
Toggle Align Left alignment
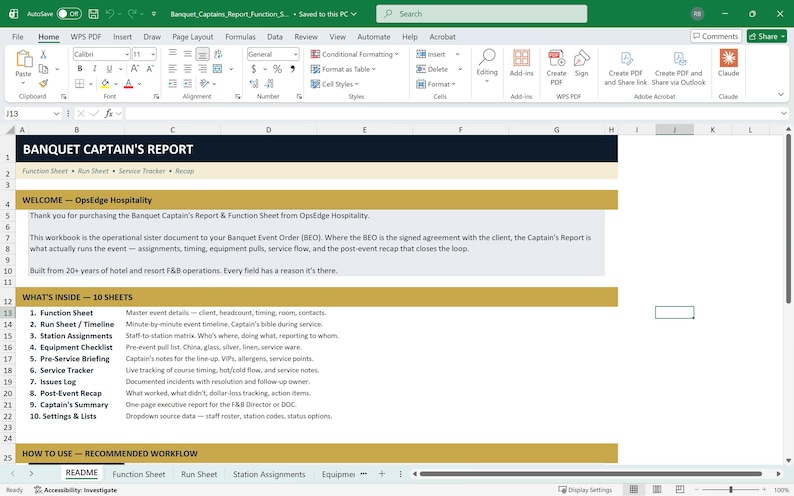coord(173,69)
